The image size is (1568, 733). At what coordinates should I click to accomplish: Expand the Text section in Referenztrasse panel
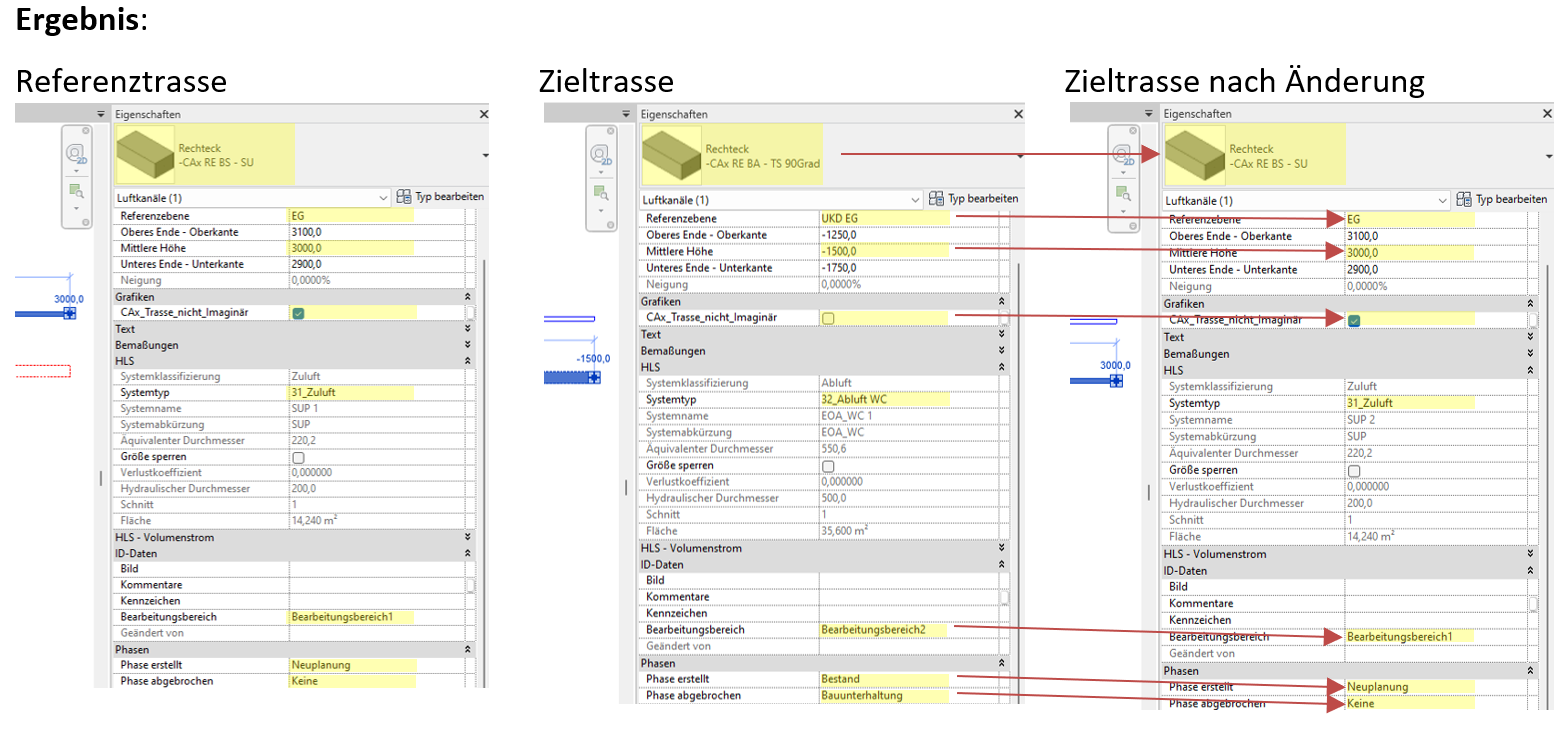468,329
